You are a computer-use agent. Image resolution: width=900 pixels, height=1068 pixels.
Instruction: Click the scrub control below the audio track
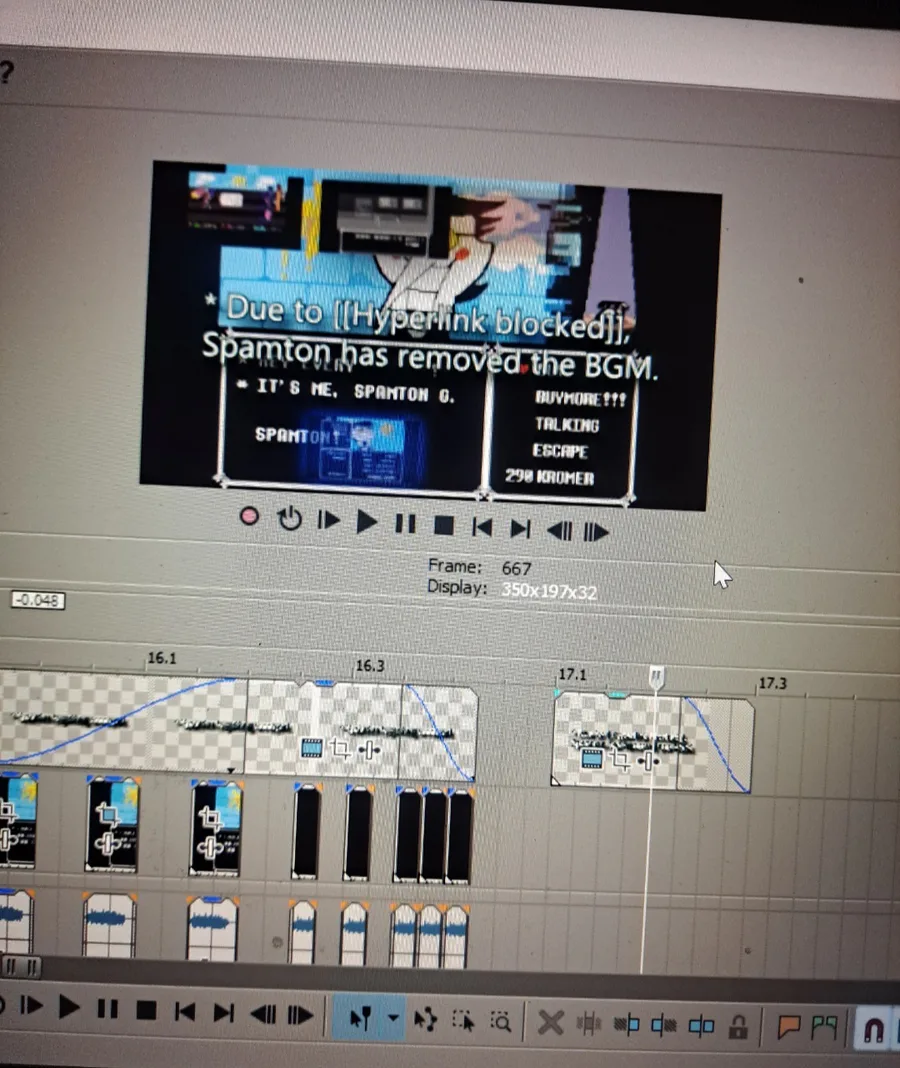(22, 966)
